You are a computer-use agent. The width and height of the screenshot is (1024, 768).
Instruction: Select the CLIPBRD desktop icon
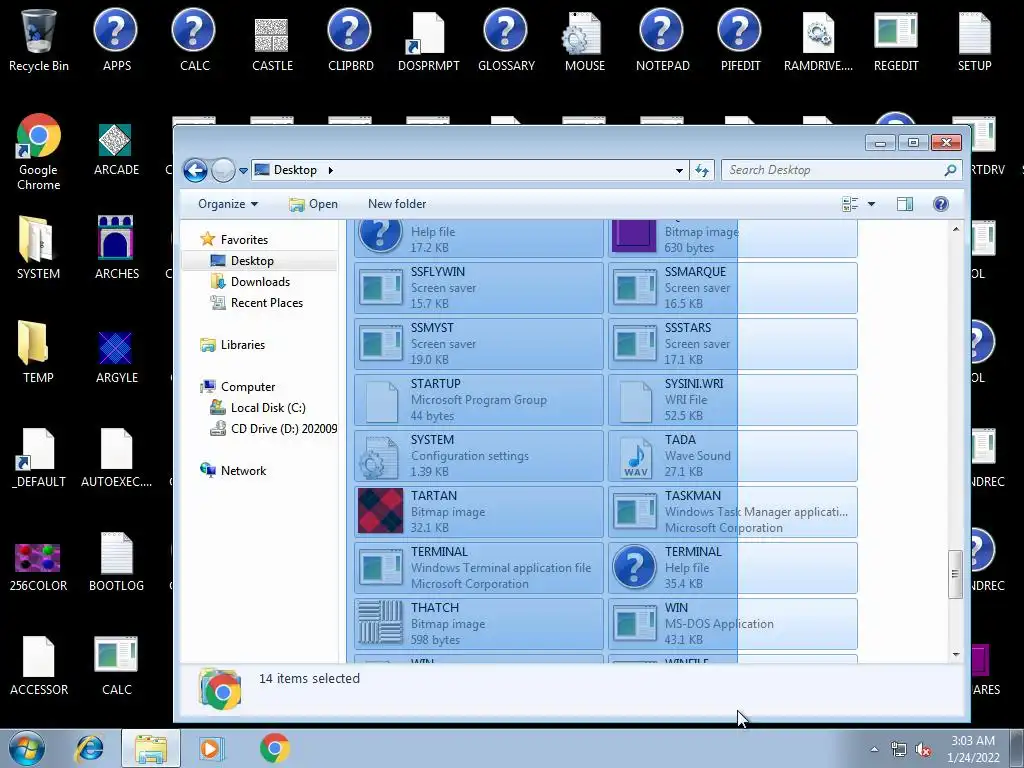[351, 40]
